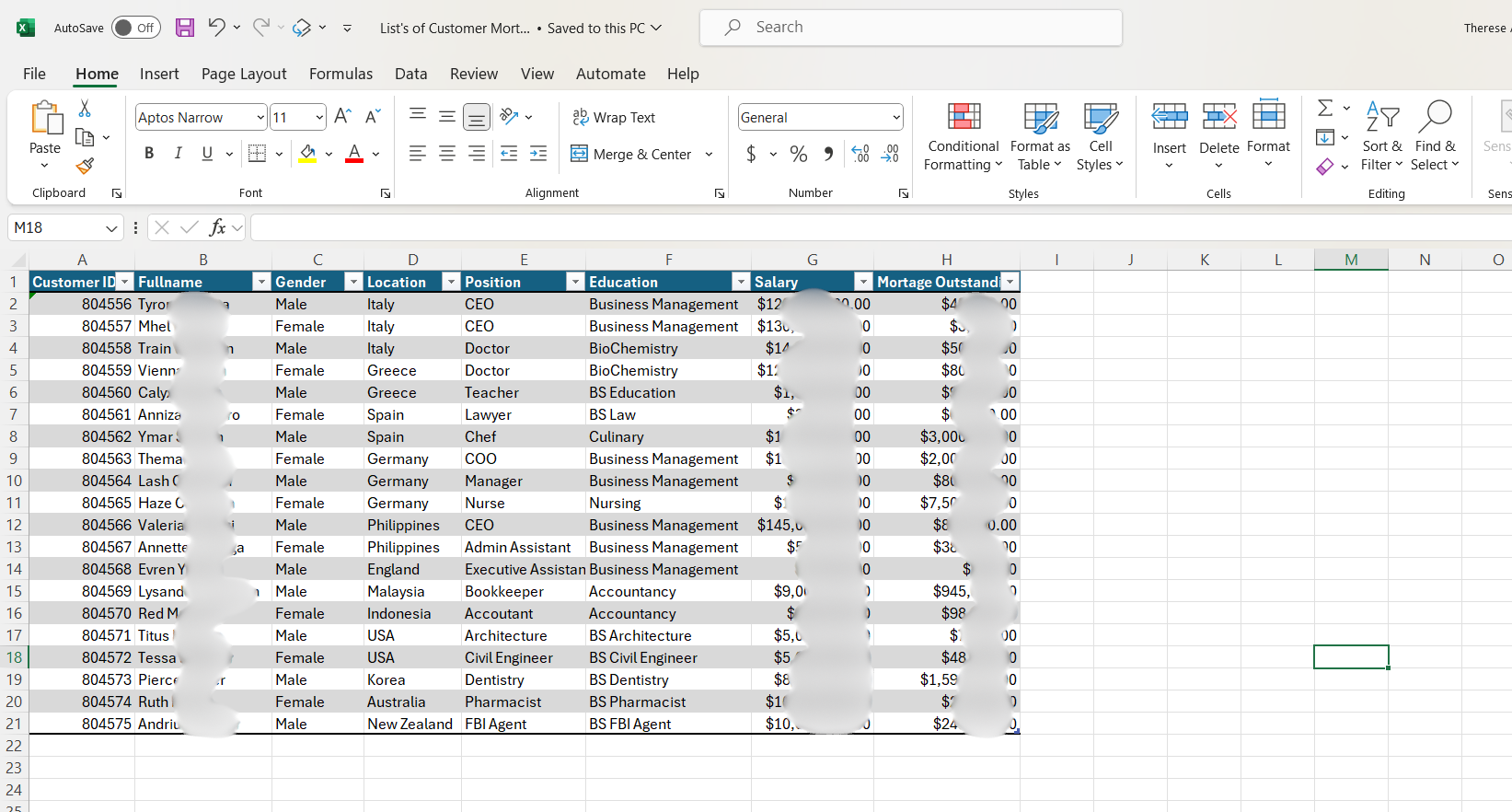This screenshot has height=812, width=1512.
Task: Click the Decrease Decimal icon
Action: point(890,154)
